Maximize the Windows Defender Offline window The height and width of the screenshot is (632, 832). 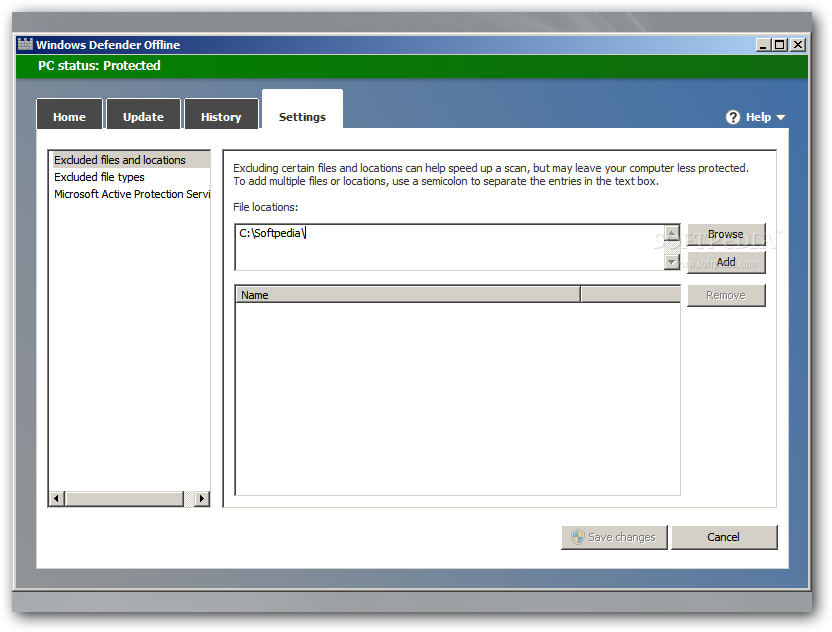coord(779,45)
